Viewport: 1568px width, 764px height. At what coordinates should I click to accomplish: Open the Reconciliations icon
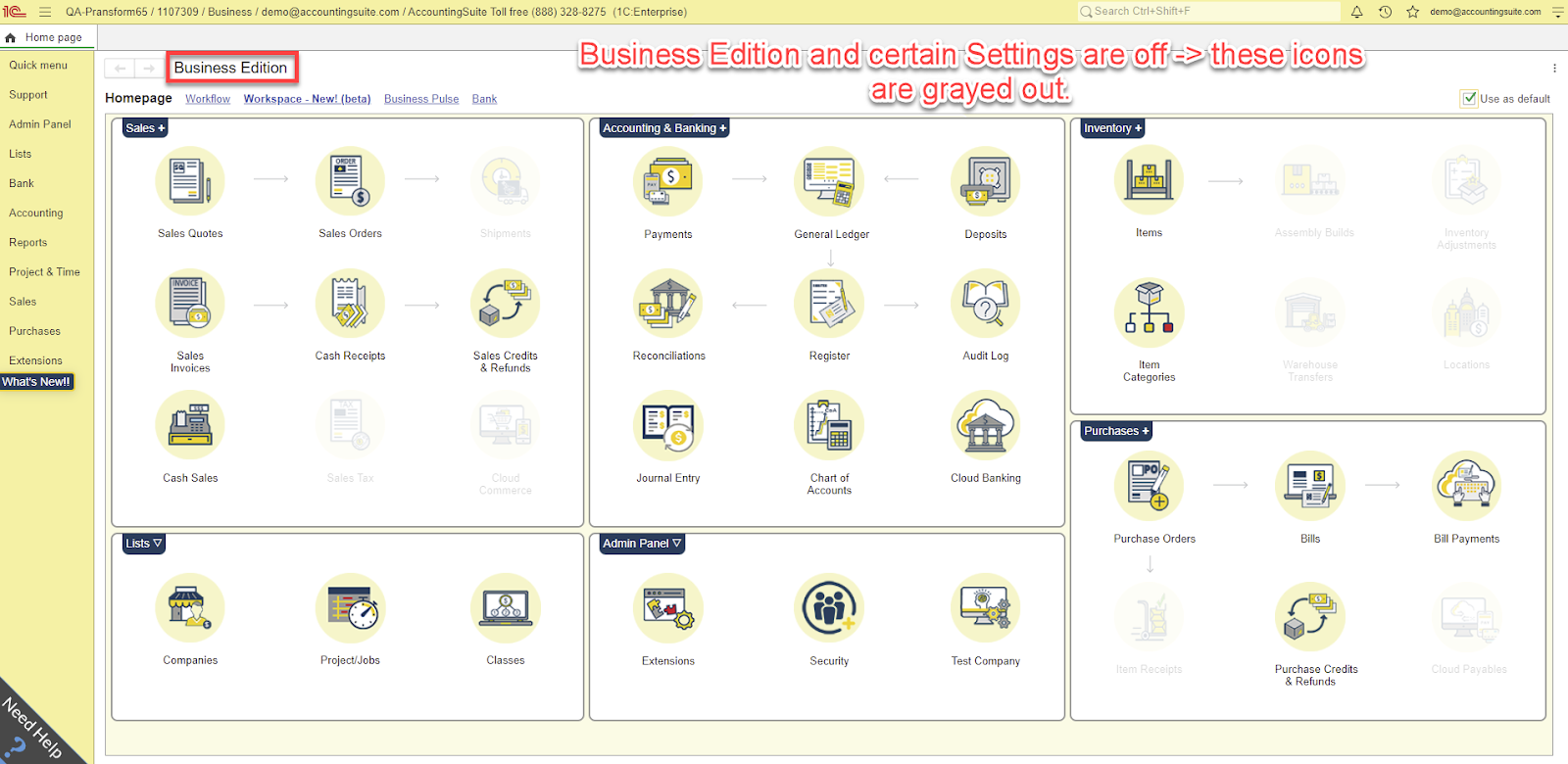coord(667,304)
